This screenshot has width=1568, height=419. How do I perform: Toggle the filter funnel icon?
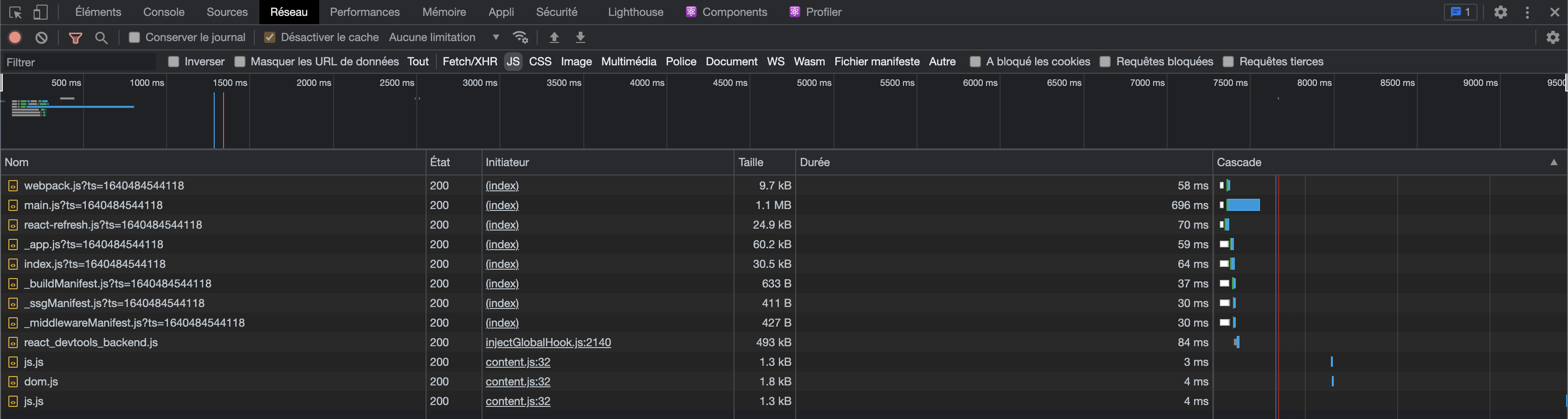coord(76,38)
